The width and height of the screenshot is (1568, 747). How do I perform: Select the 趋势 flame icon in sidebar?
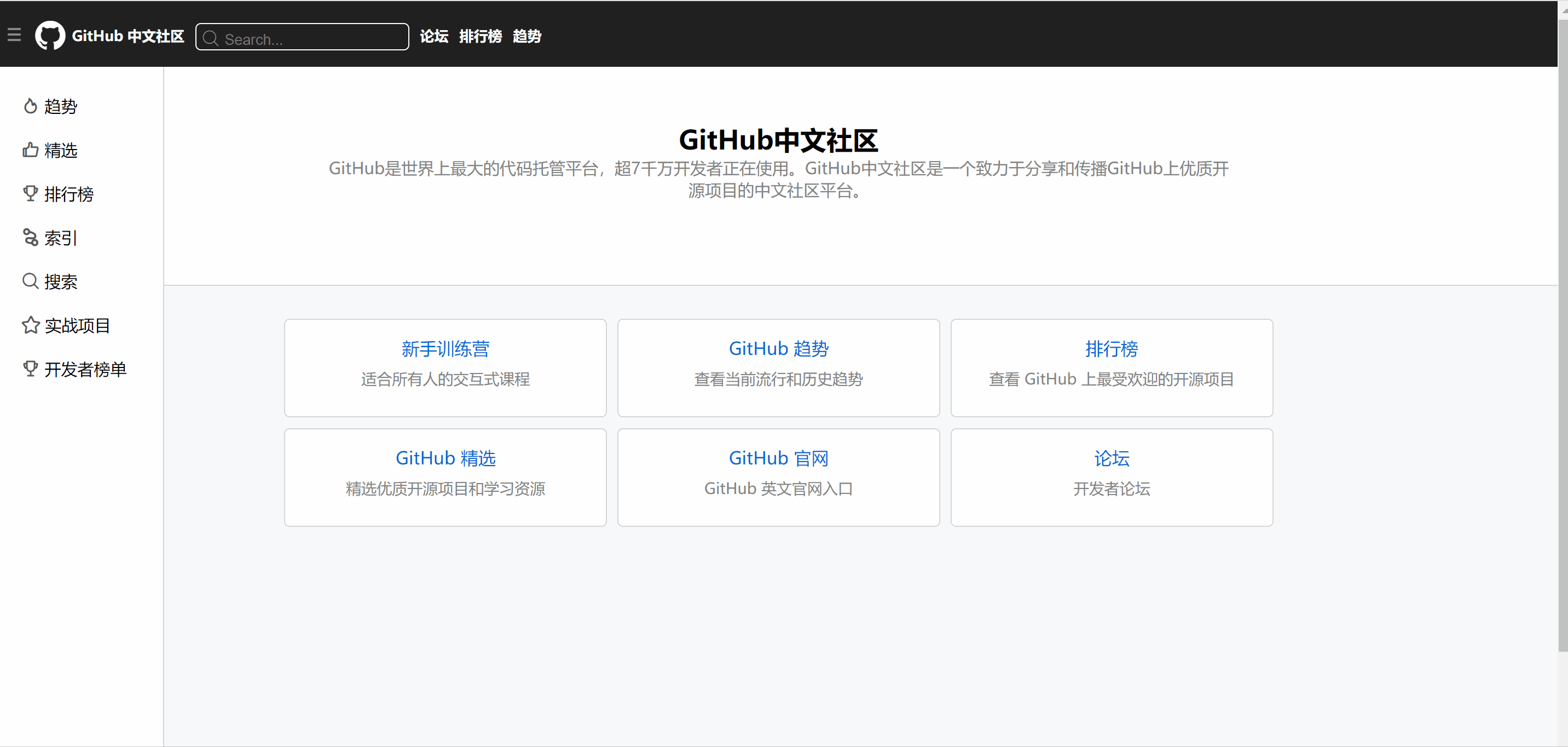31,105
